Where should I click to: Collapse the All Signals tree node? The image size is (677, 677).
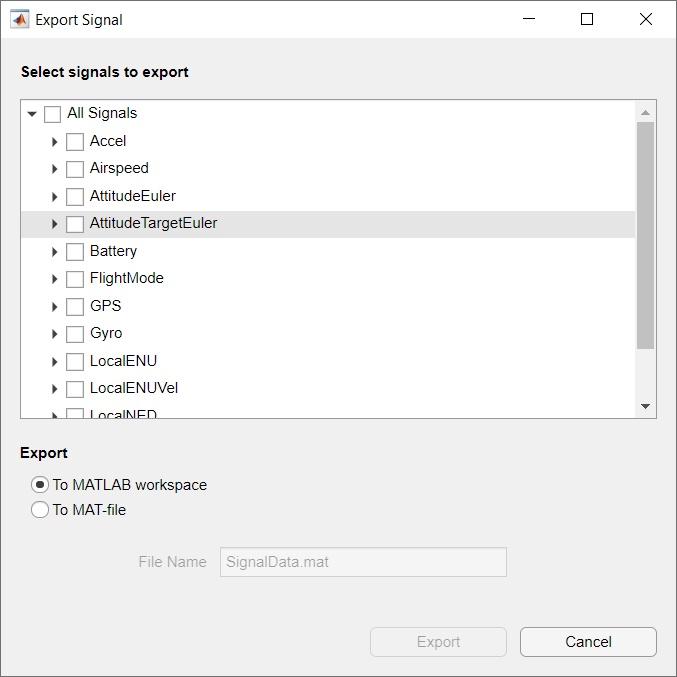[x=32, y=114]
